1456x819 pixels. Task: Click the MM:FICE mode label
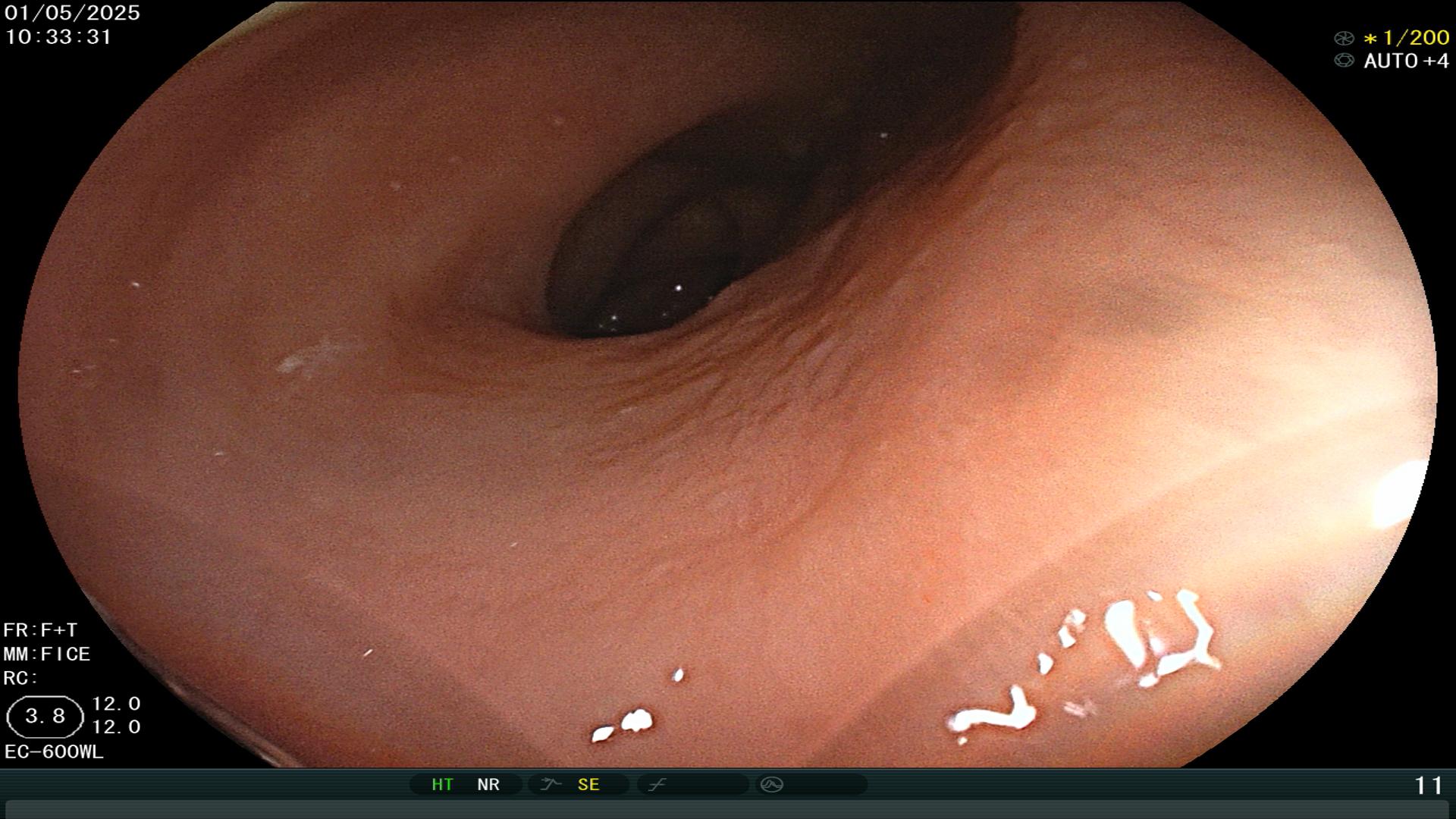(47, 654)
